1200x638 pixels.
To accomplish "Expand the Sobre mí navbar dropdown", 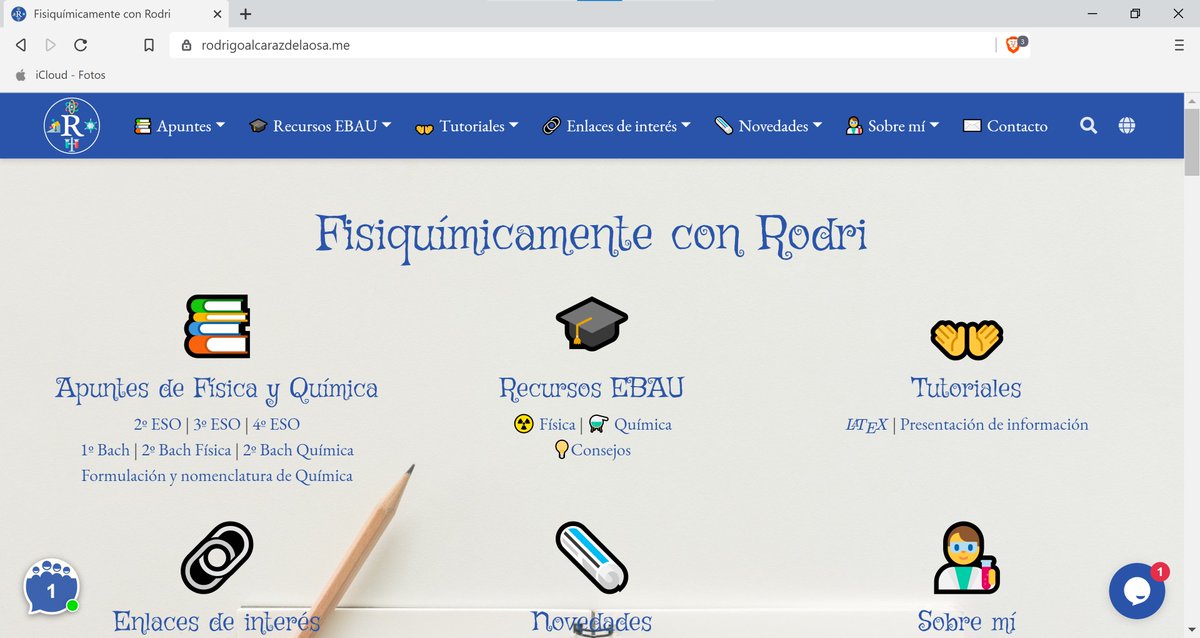I will tap(892, 126).
